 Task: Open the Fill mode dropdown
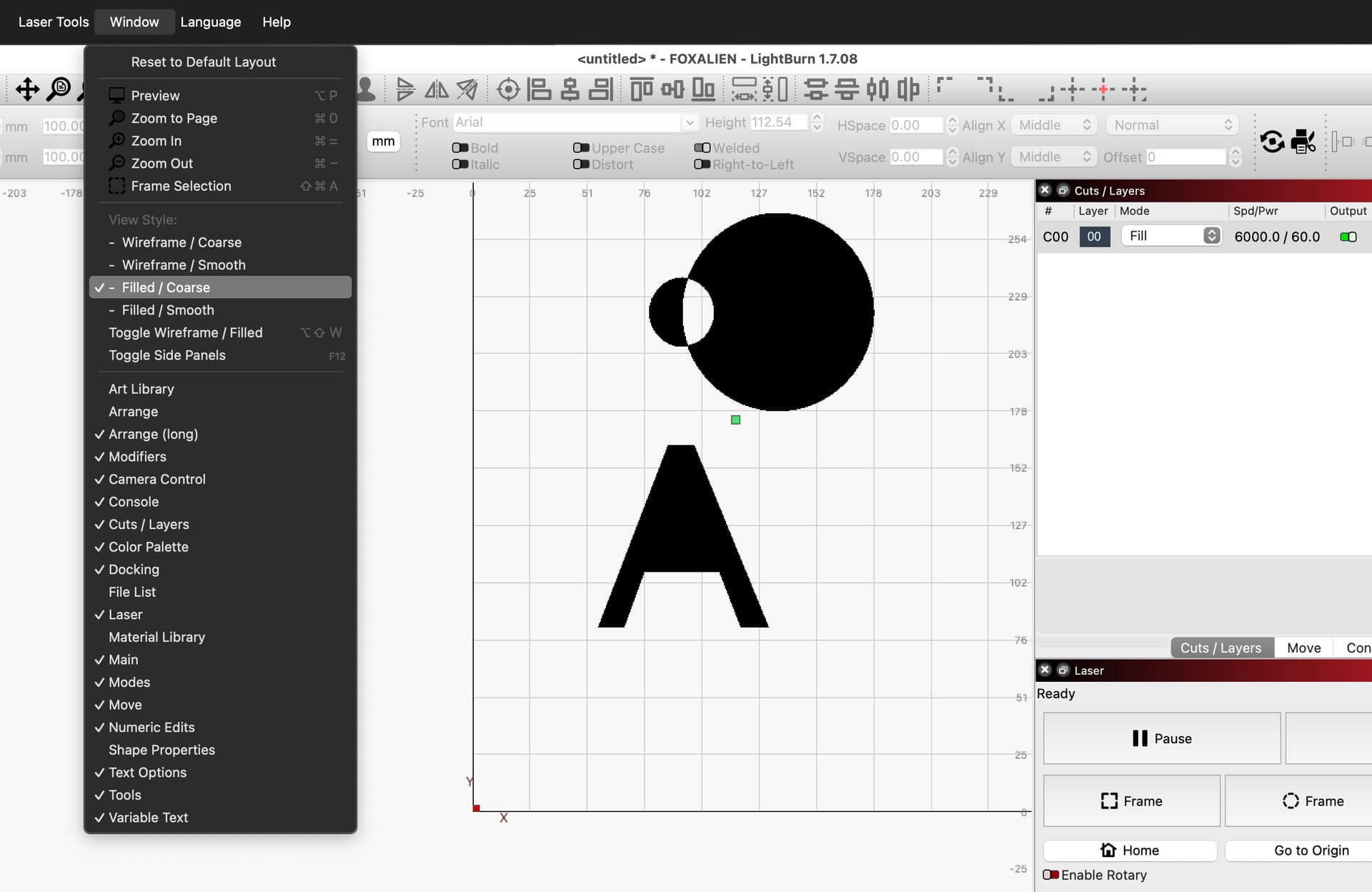(1171, 236)
